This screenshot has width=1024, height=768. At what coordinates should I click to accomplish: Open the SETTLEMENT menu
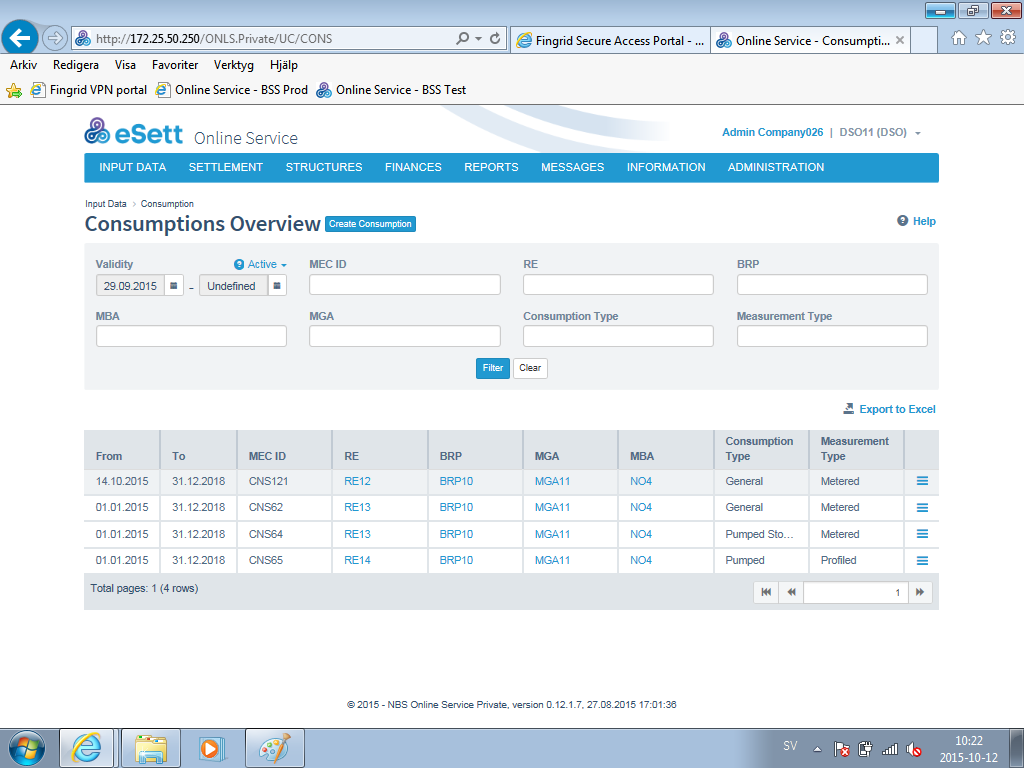click(225, 167)
